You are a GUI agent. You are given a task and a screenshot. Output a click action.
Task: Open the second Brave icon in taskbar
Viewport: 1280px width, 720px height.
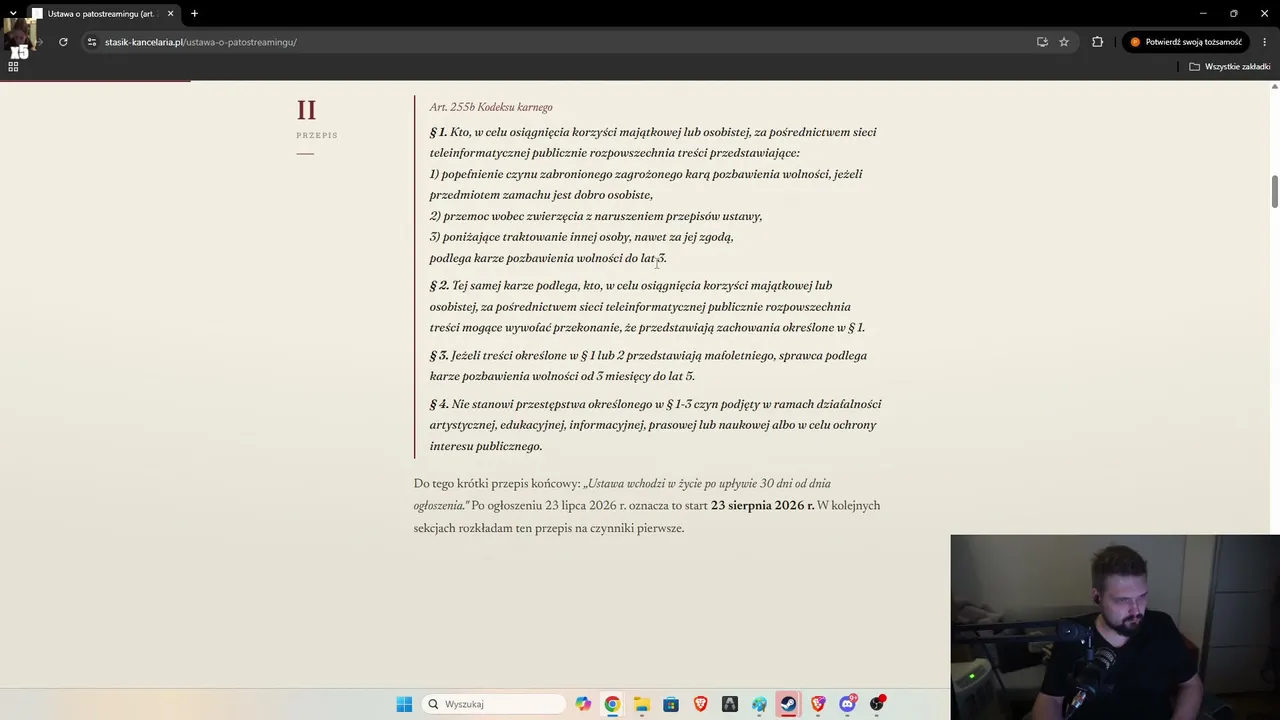[818, 704]
